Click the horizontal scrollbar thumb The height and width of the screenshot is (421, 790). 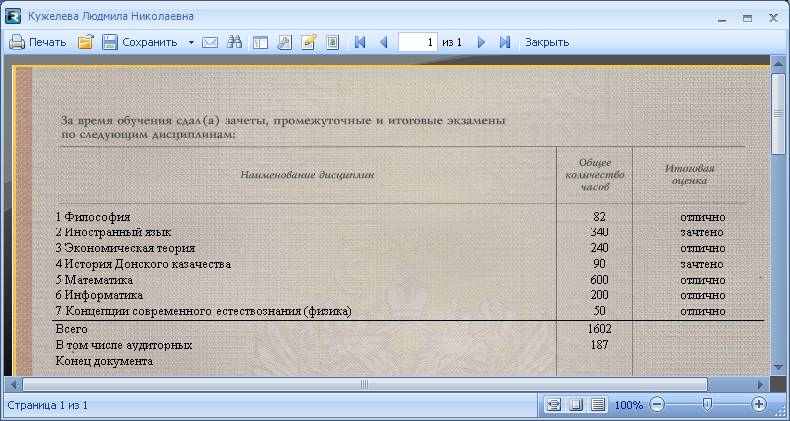[x=365, y=385]
